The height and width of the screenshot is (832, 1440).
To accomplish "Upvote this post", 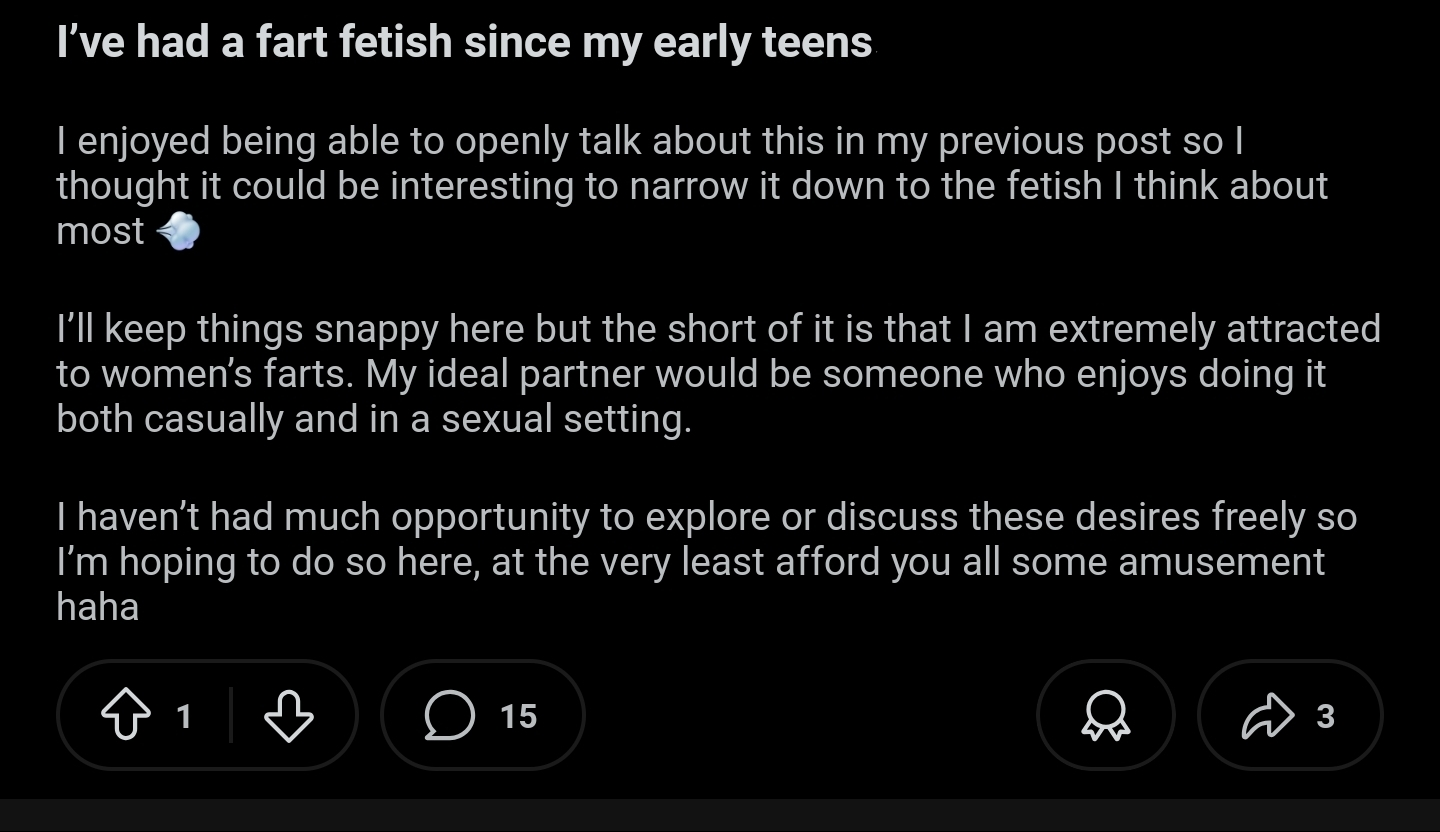I will coord(124,716).
